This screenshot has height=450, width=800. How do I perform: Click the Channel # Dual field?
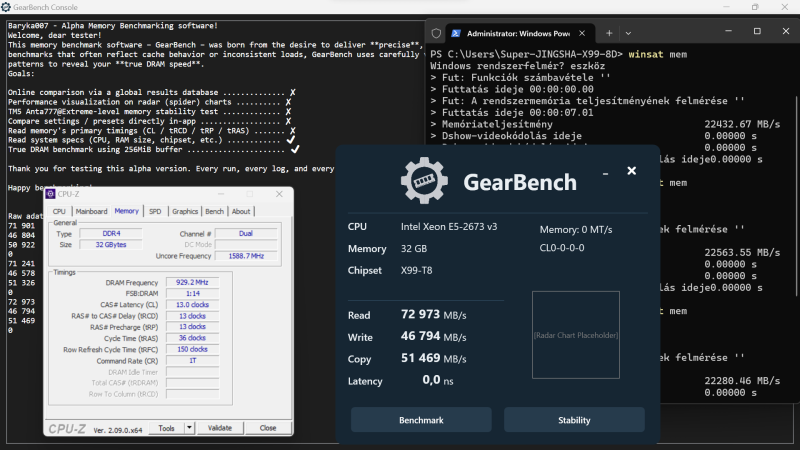(x=246, y=234)
